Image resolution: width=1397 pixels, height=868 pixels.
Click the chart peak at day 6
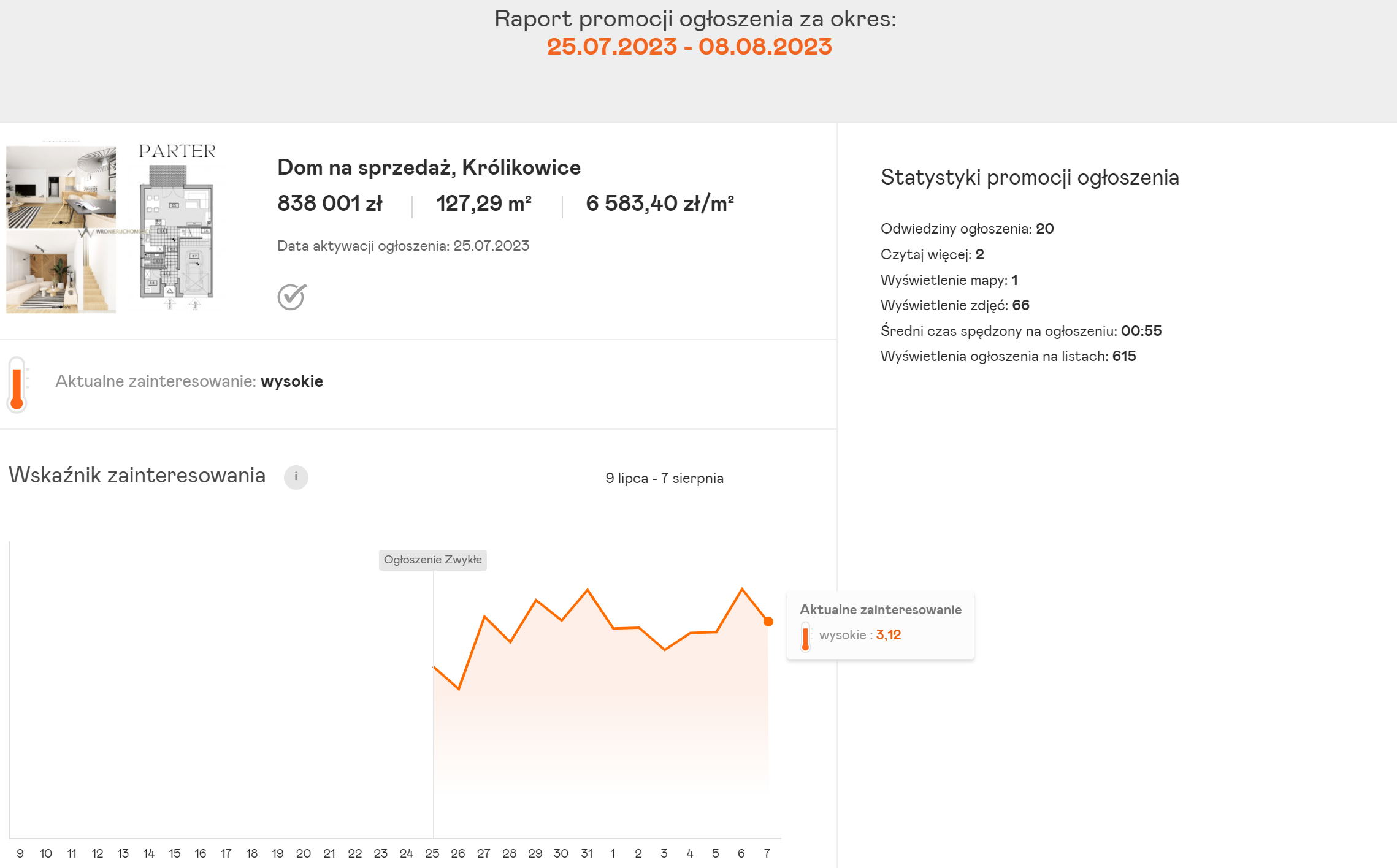[742, 588]
